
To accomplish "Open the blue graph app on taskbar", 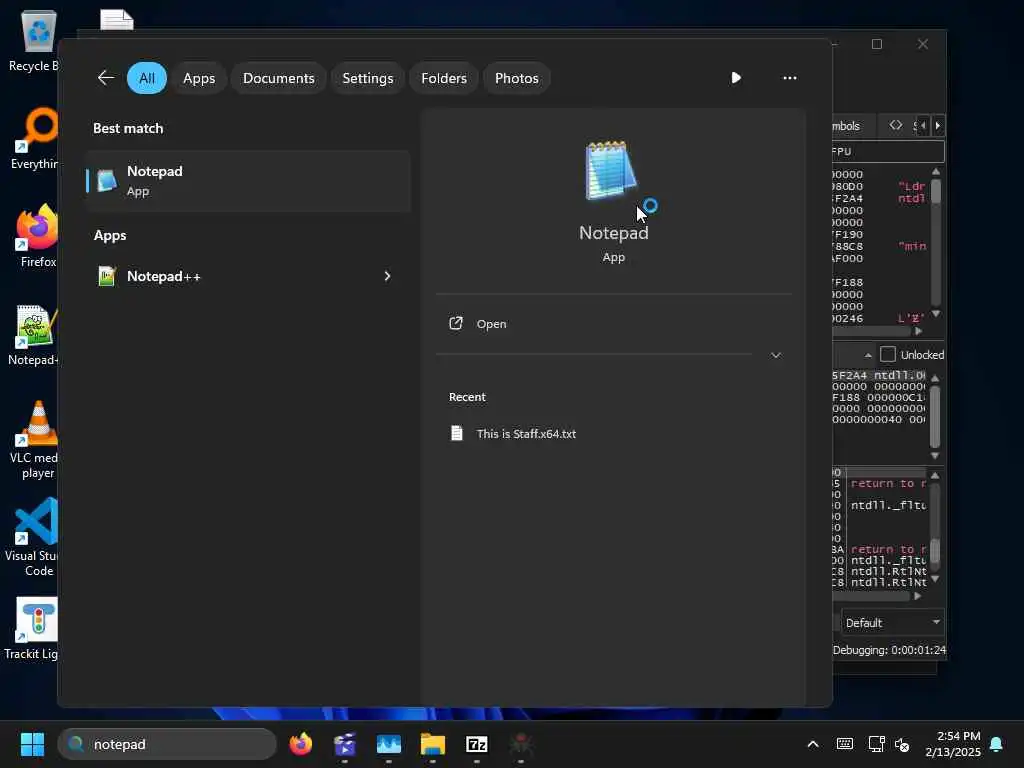I will pyautogui.click(x=389, y=744).
